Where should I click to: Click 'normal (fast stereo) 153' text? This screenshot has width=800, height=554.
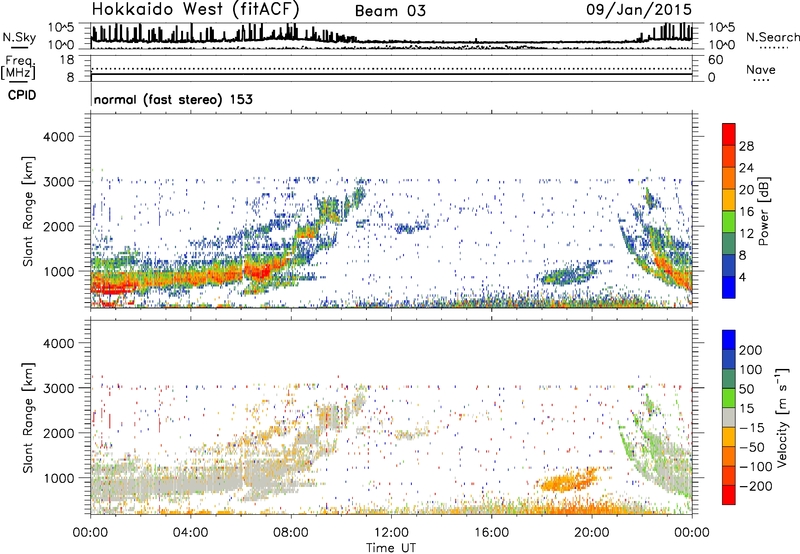173,99
